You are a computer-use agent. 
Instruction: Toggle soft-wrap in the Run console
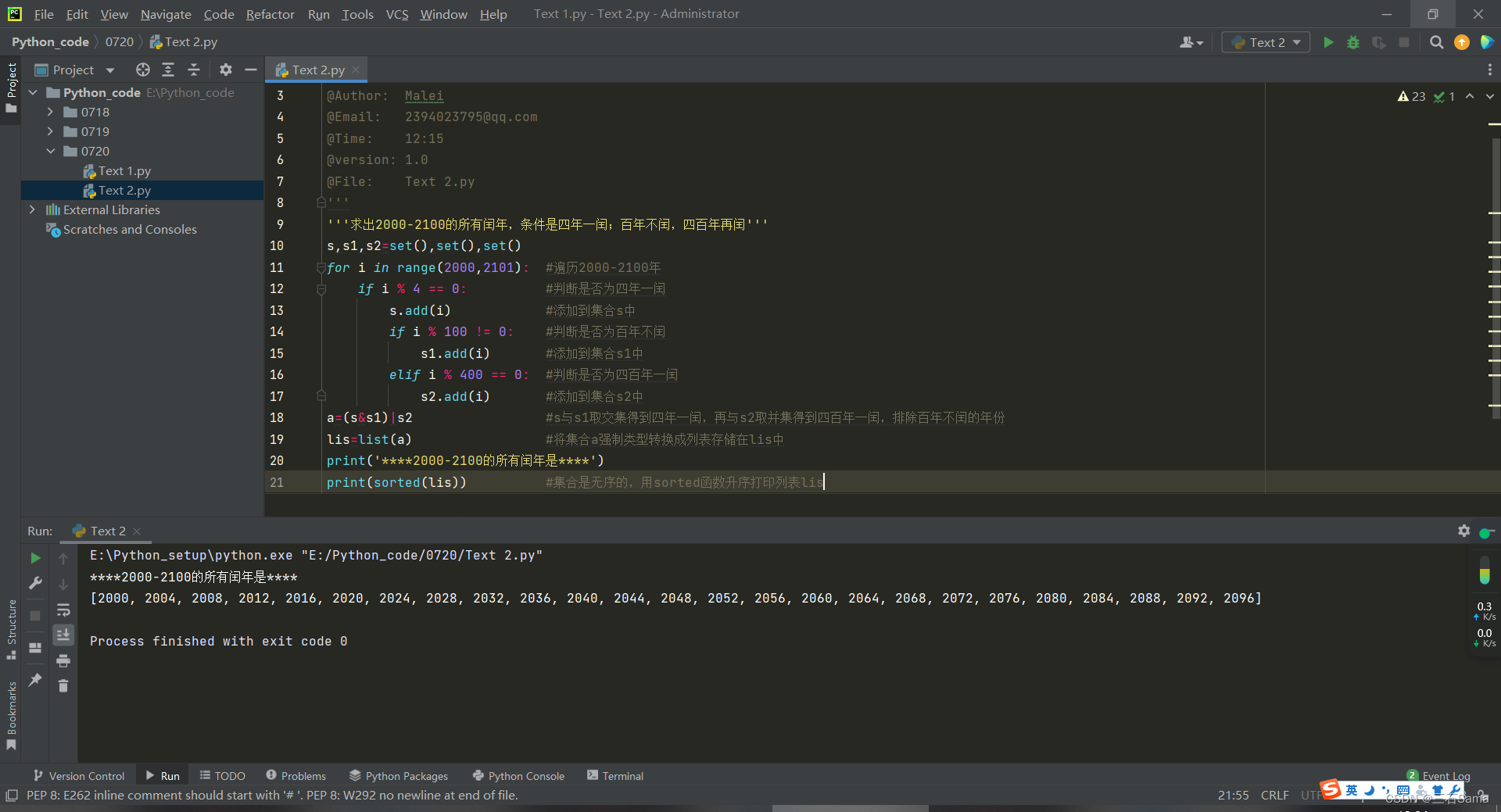[x=63, y=610]
